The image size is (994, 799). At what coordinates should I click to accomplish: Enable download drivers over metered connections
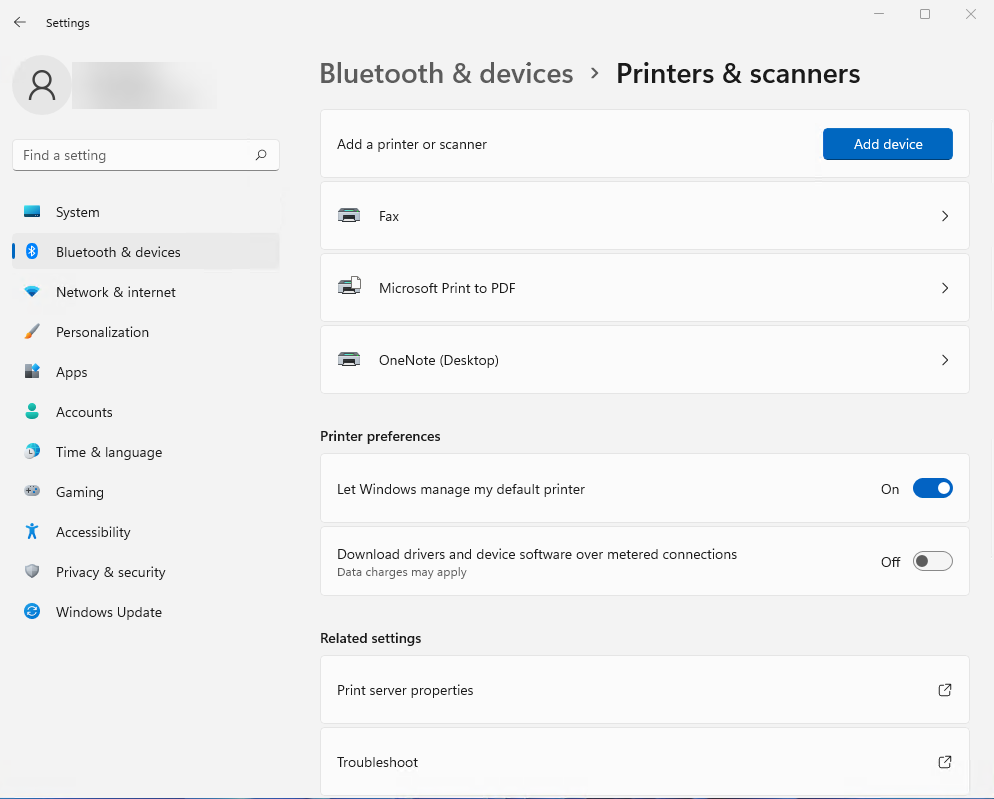tap(933, 561)
